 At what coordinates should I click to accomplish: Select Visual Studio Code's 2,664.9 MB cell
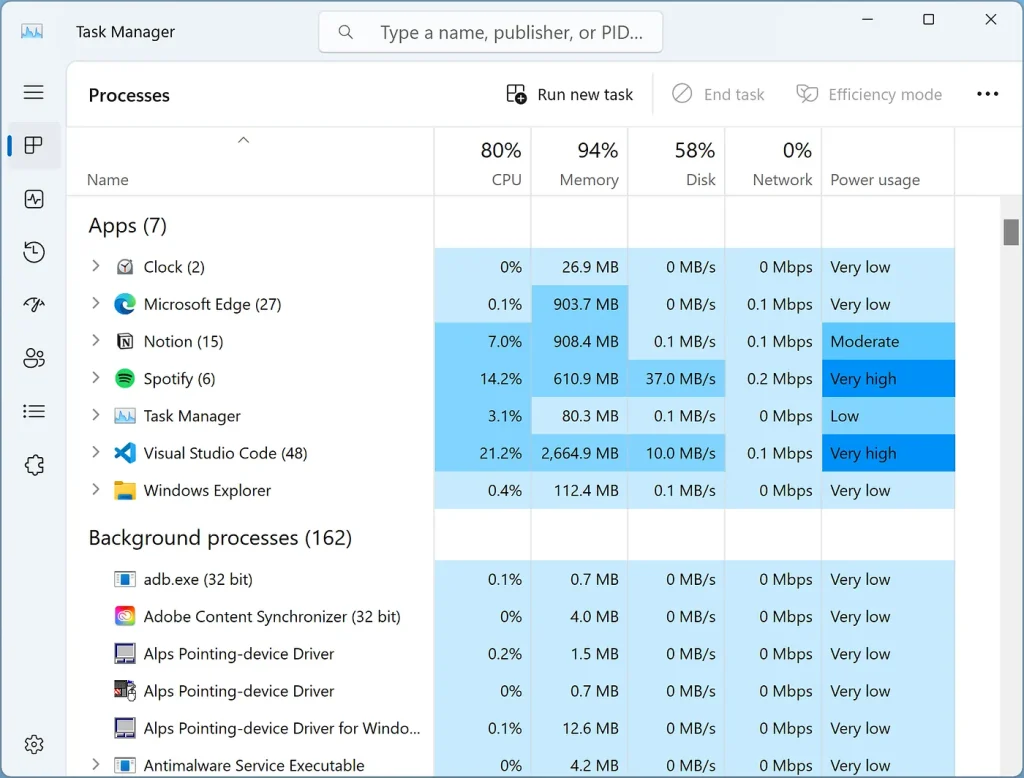(x=580, y=453)
